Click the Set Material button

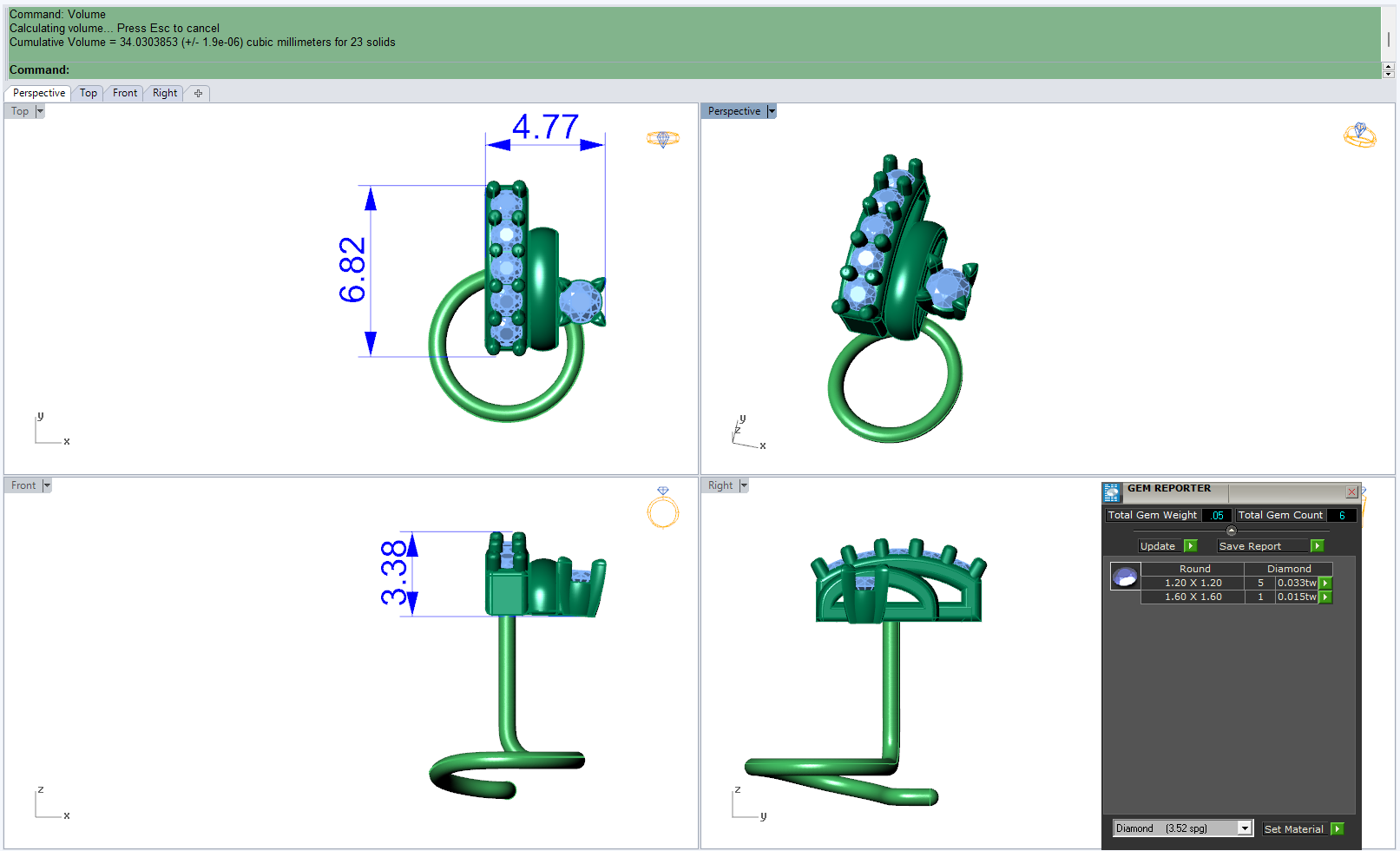pyautogui.click(x=1294, y=829)
